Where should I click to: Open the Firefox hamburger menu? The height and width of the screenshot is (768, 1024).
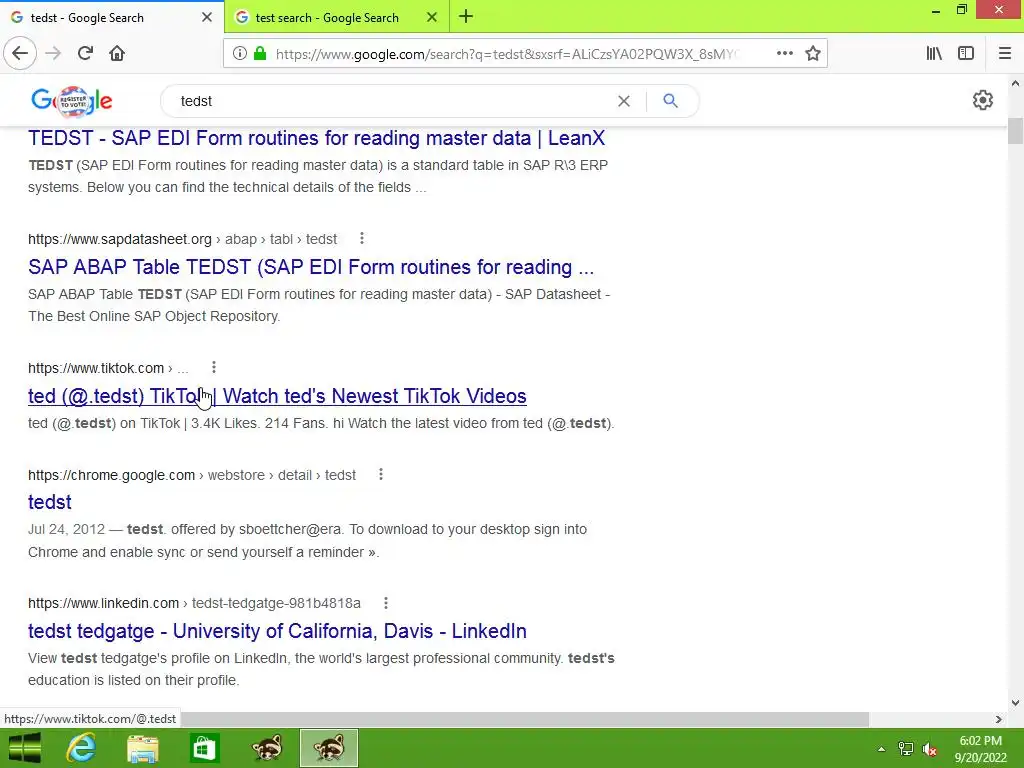coord(1004,54)
